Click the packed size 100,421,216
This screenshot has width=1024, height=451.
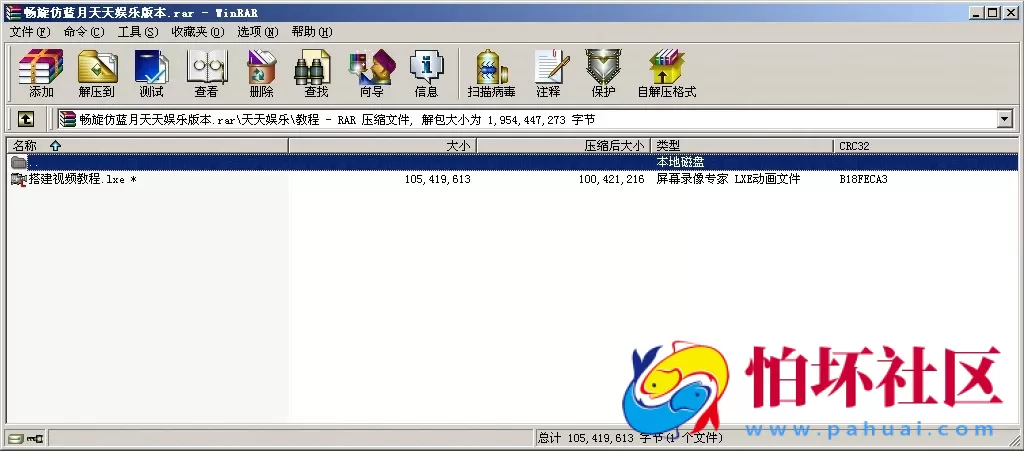coord(611,179)
